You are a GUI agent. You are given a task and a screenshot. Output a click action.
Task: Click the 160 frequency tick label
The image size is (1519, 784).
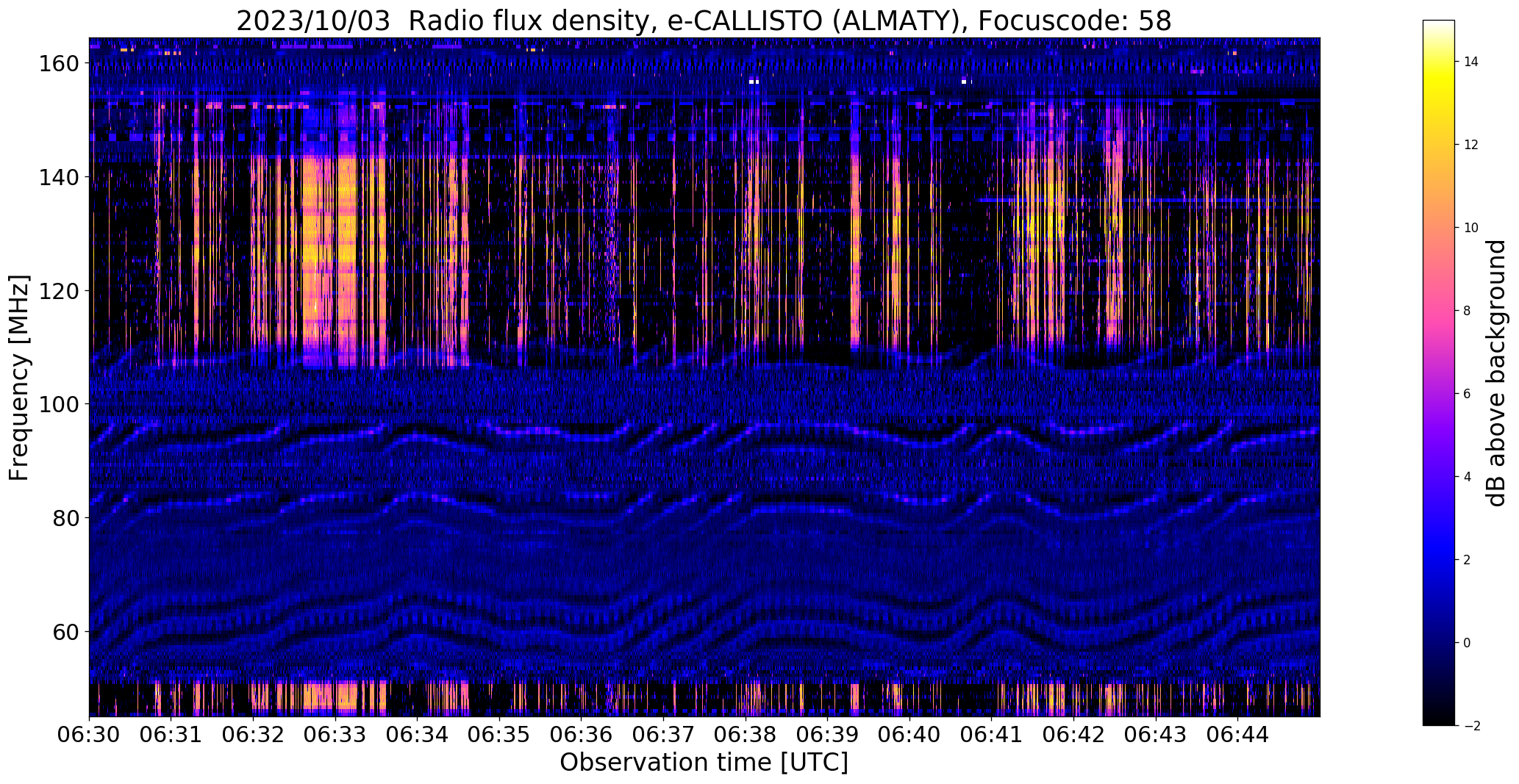[58, 64]
